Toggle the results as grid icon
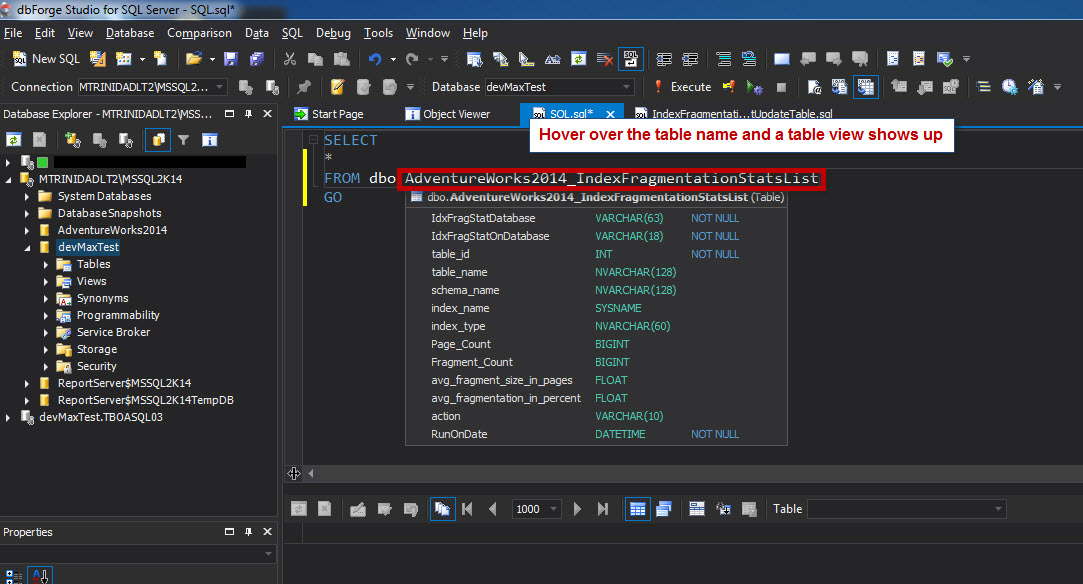 click(x=866, y=87)
